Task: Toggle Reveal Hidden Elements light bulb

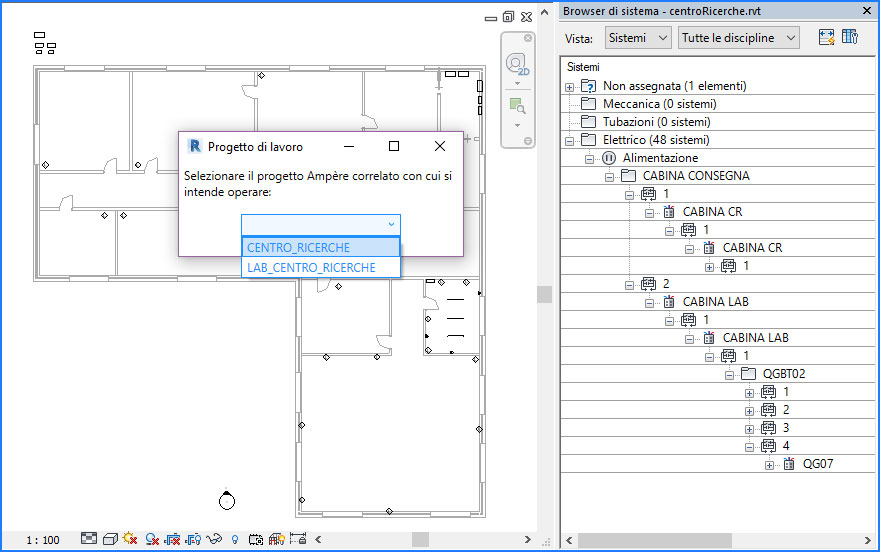Action: (x=235, y=540)
